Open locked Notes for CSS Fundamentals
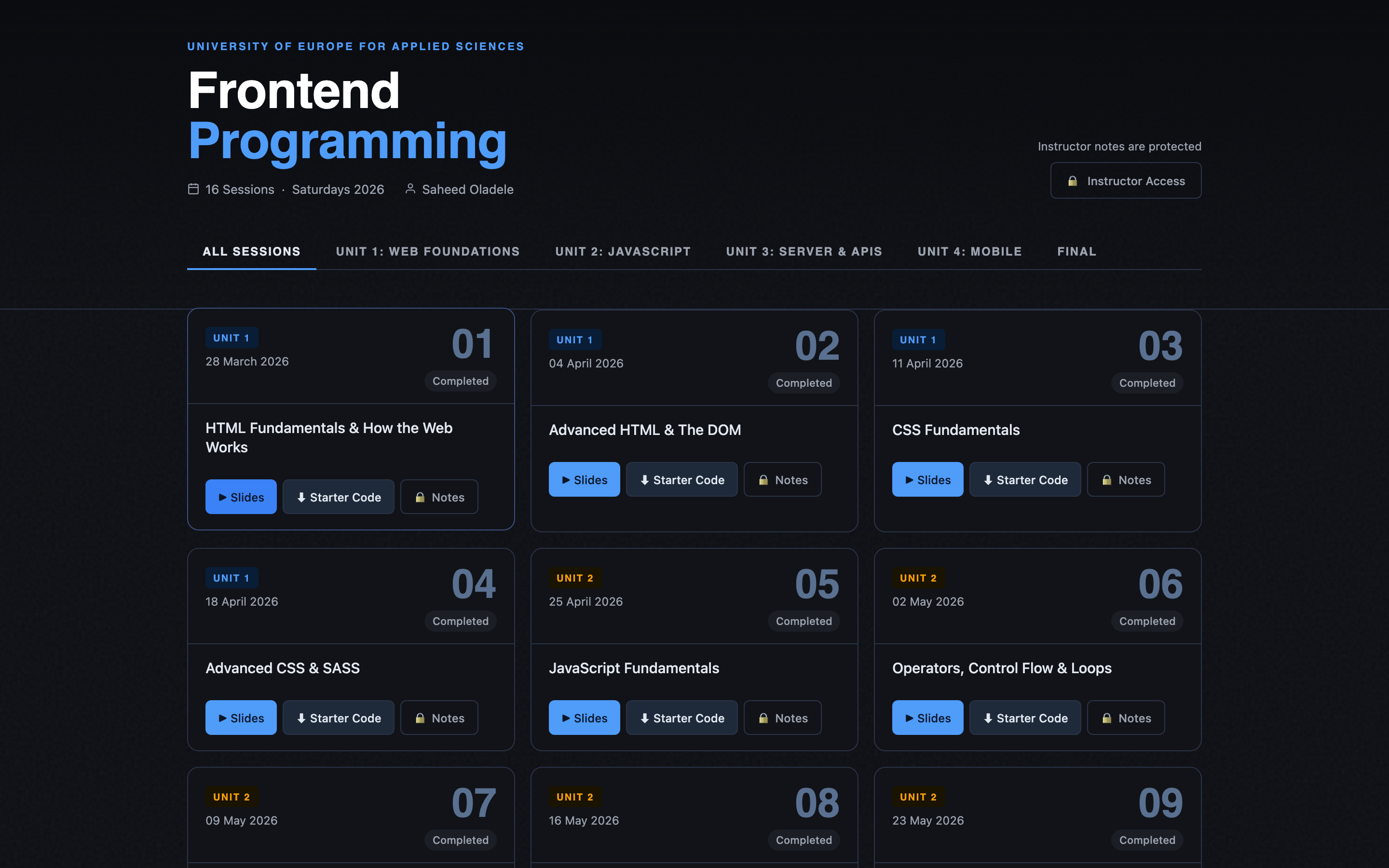Viewport: 1389px width, 868px height. 1126,480
